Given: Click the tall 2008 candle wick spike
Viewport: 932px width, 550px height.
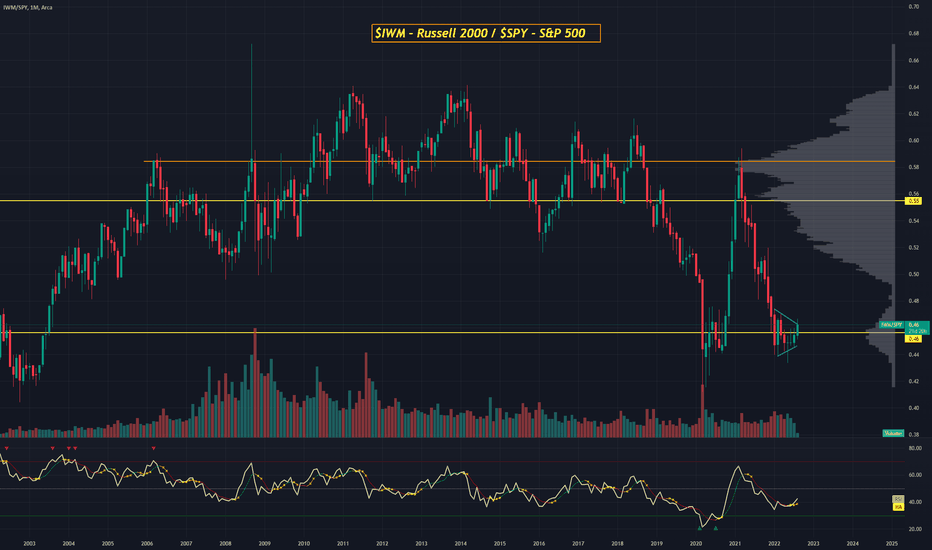Looking at the screenshot, I should click(251, 101).
